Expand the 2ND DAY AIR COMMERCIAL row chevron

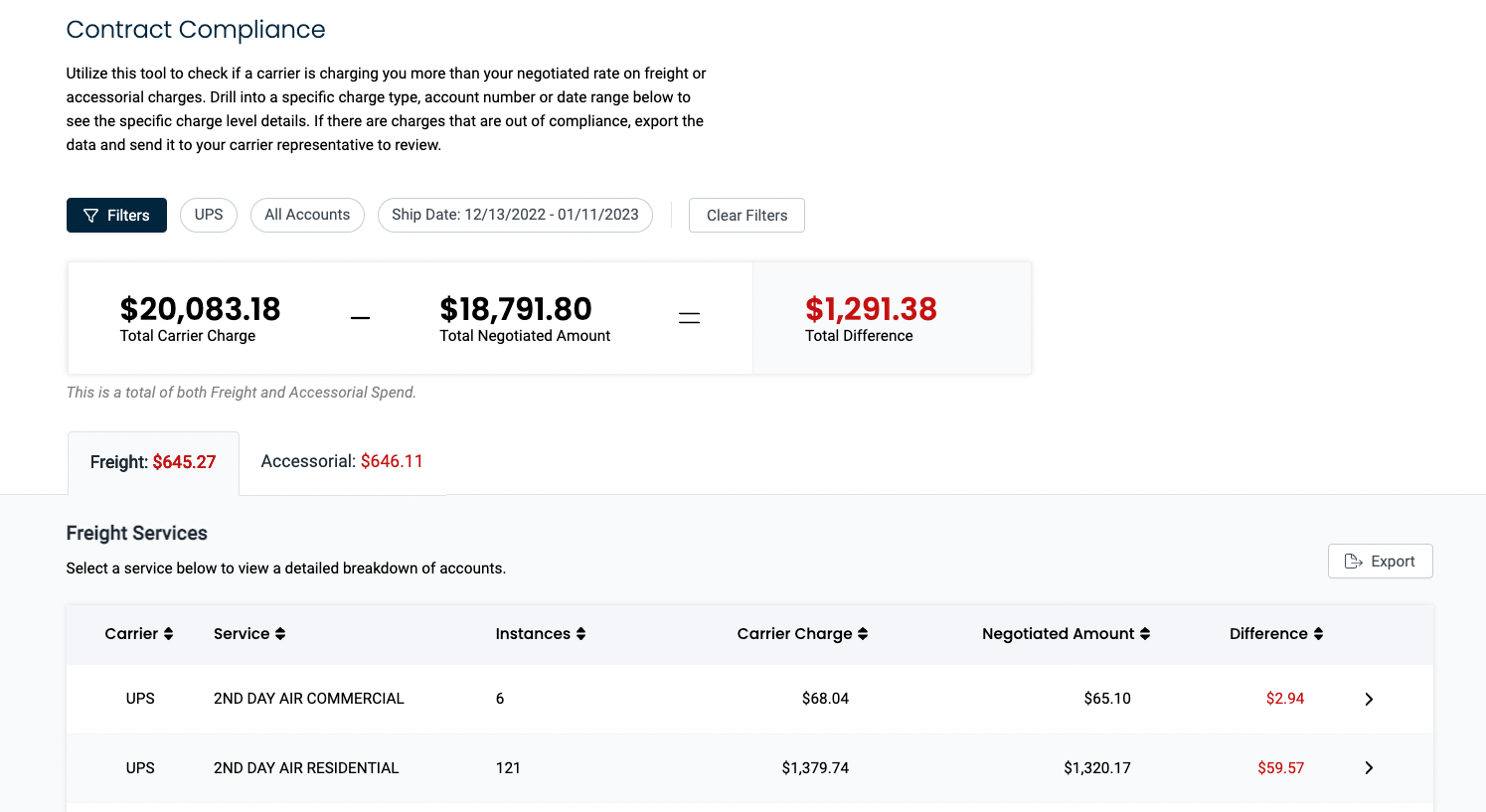tap(1369, 699)
